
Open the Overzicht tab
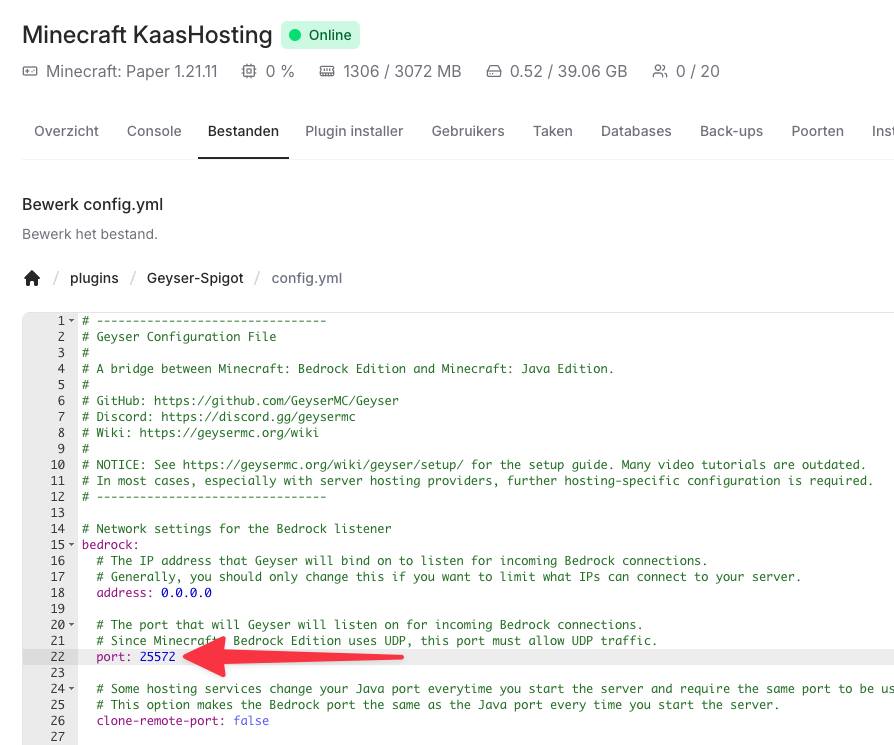[x=66, y=131]
